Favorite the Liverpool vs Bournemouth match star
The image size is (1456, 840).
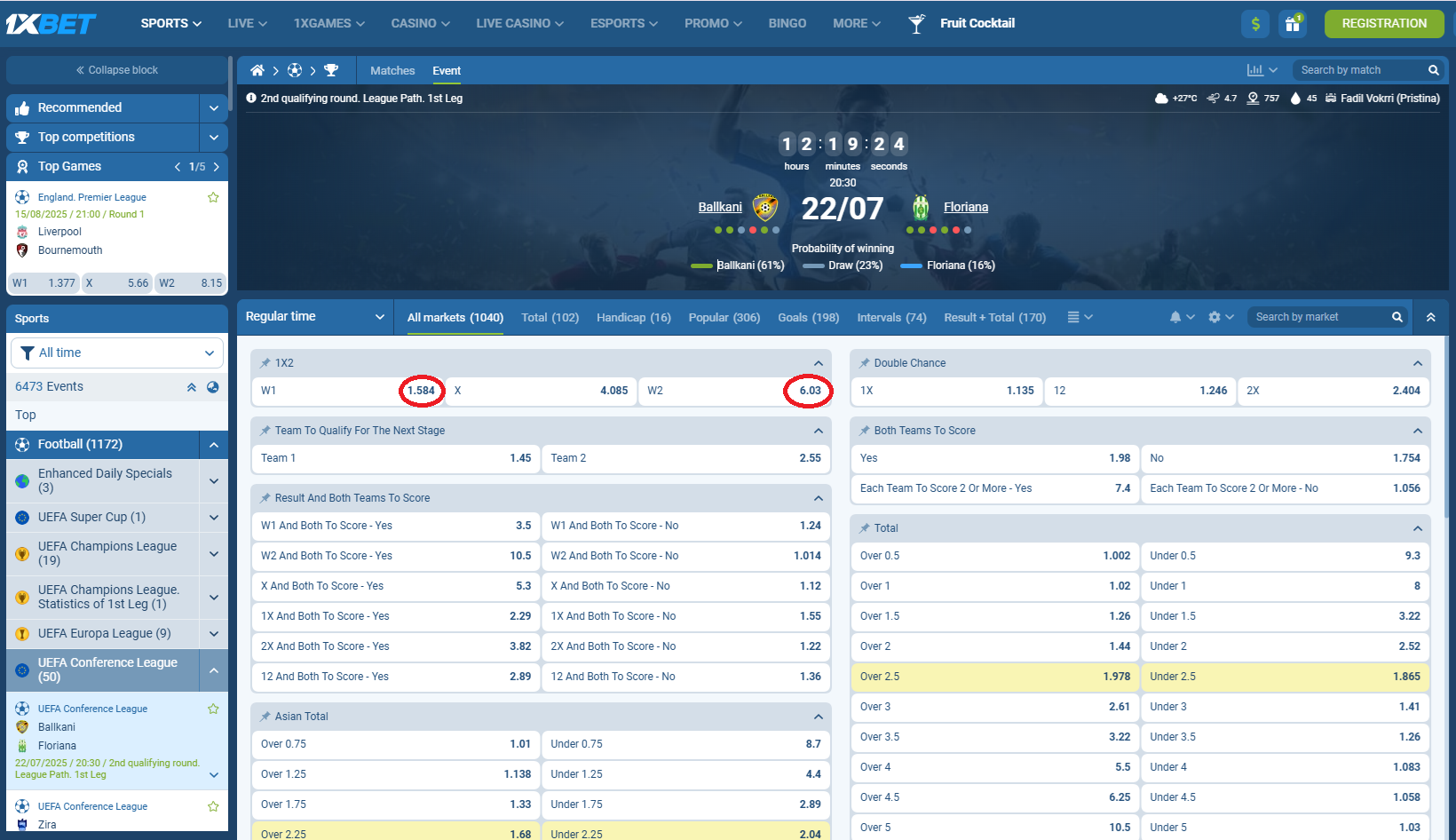(213, 197)
